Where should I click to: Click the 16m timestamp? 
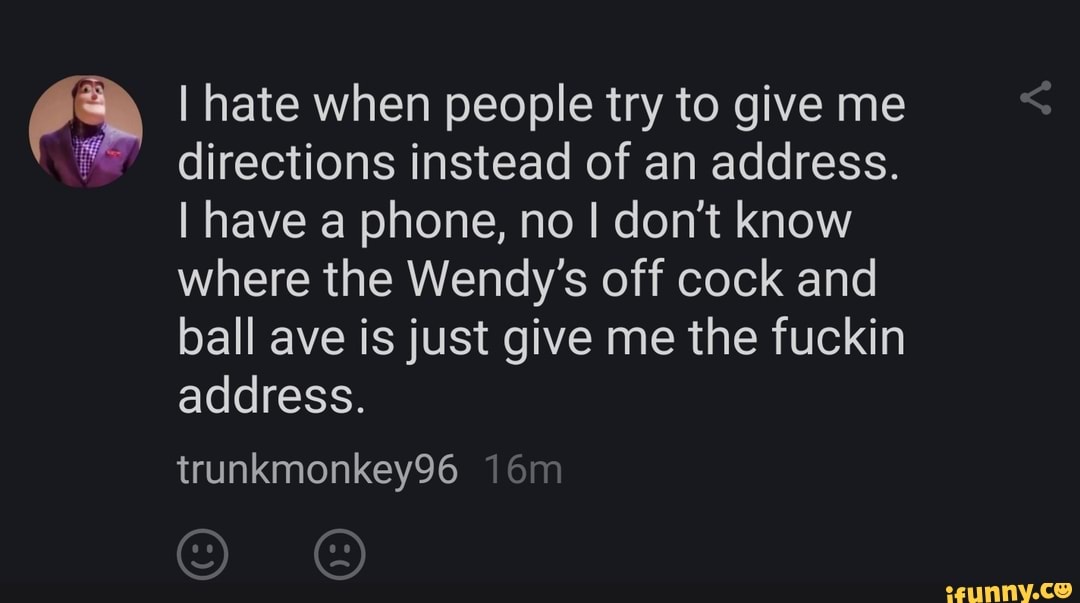pyautogui.click(x=523, y=469)
